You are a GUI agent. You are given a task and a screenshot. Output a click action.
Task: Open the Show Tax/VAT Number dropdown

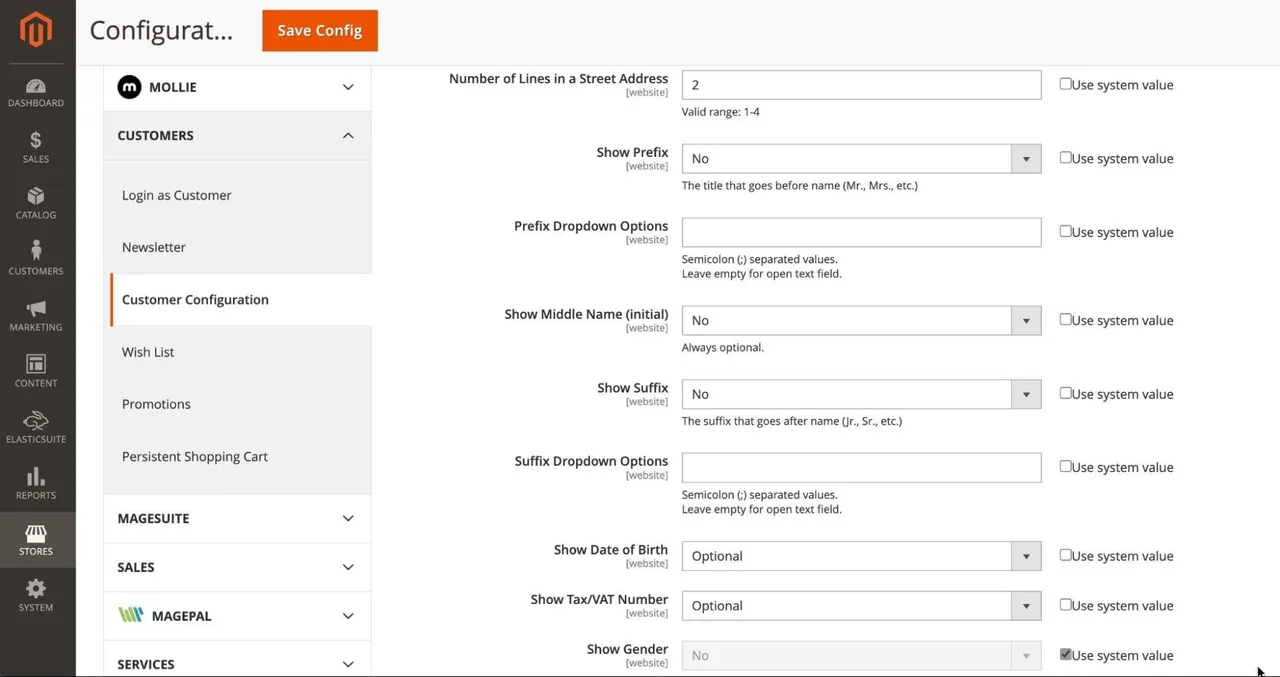coord(861,606)
